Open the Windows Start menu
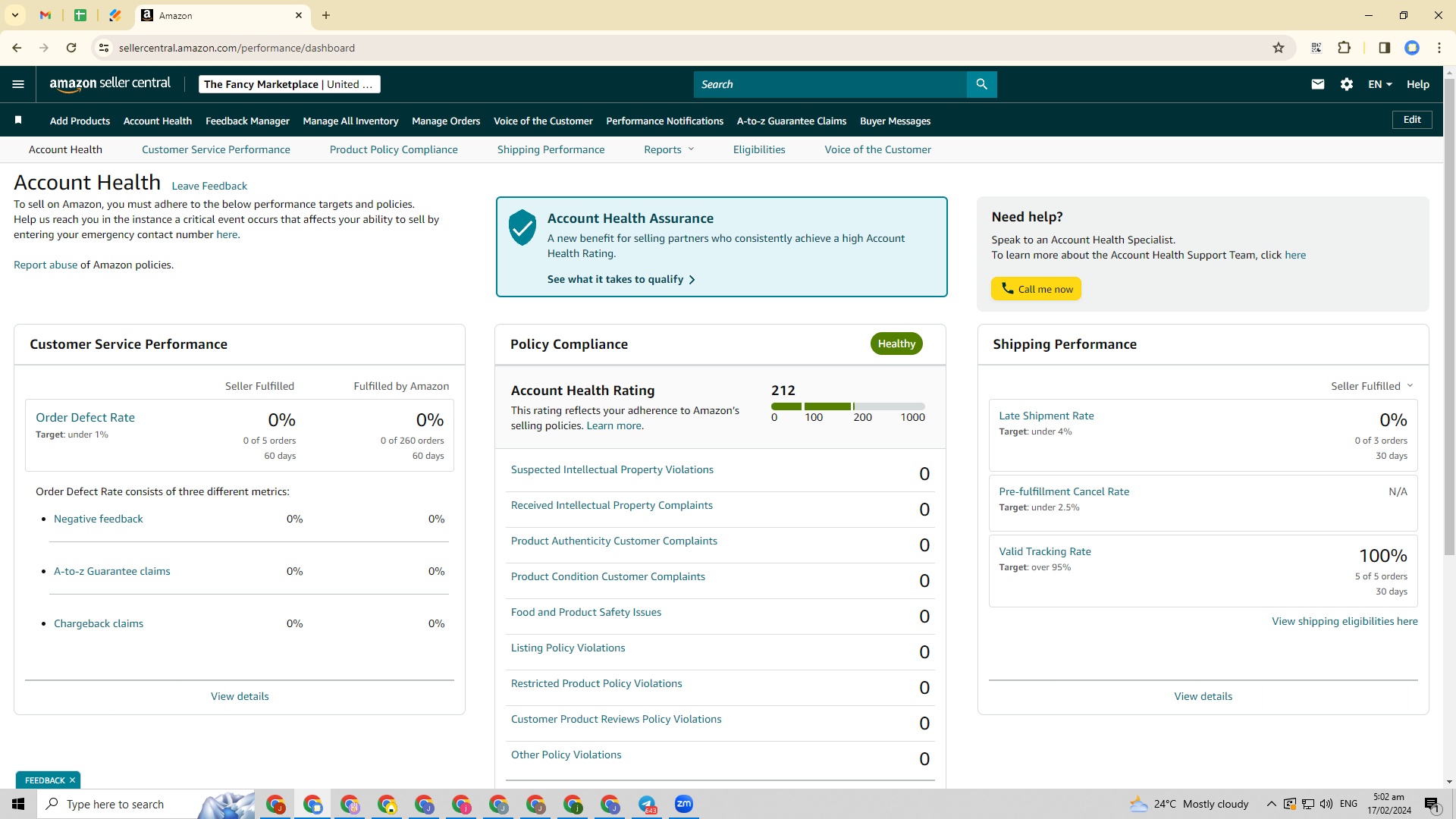The height and width of the screenshot is (819, 1456). pyautogui.click(x=18, y=804)
